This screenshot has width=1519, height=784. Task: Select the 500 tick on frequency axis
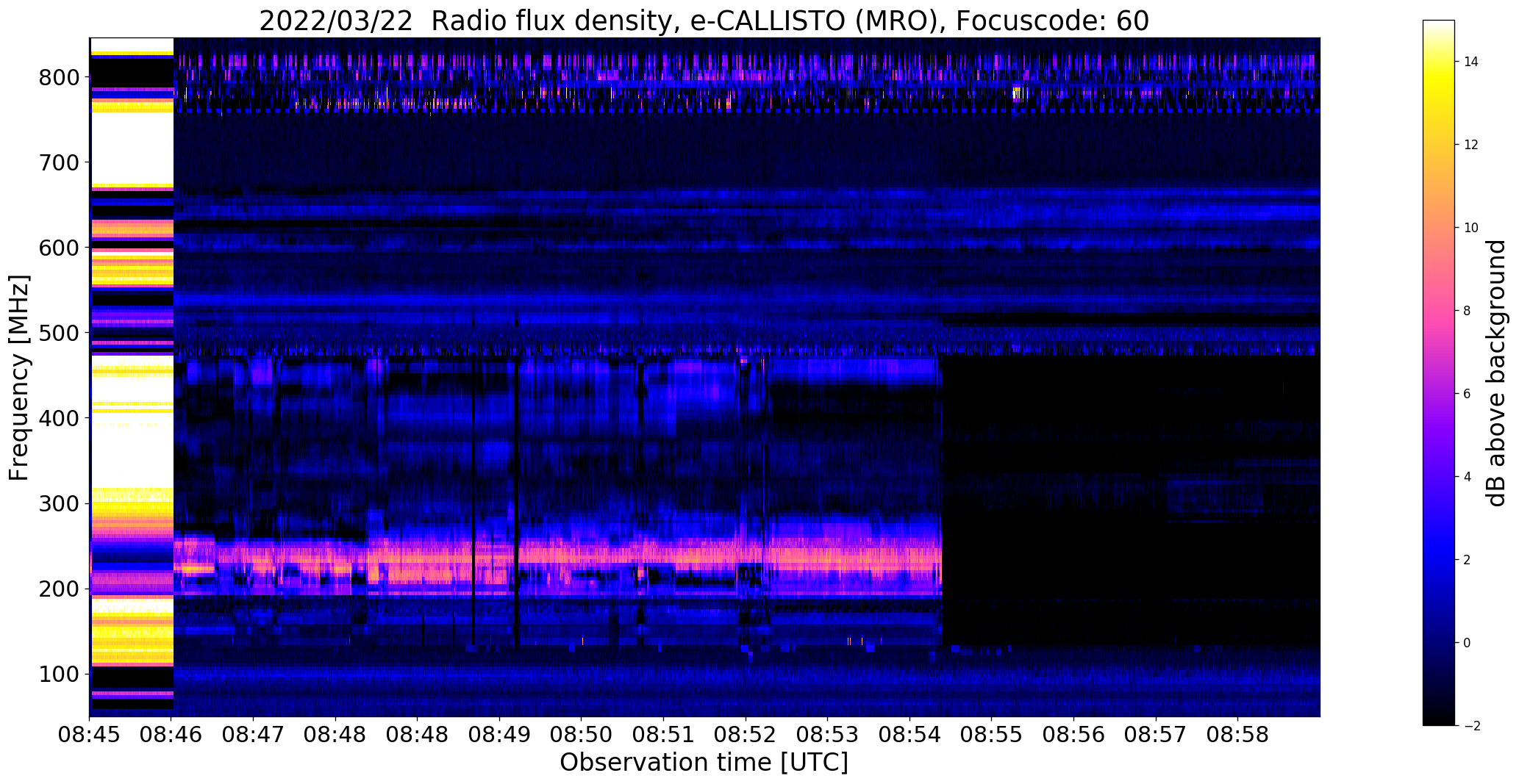pos(58,333)
